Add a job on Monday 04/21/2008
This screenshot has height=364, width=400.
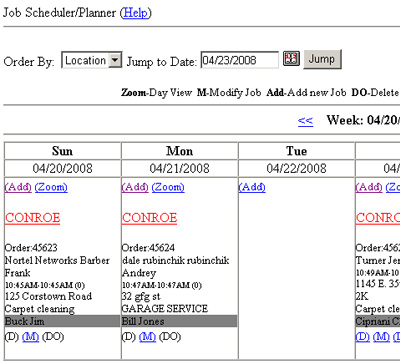[x=135, y=187]
